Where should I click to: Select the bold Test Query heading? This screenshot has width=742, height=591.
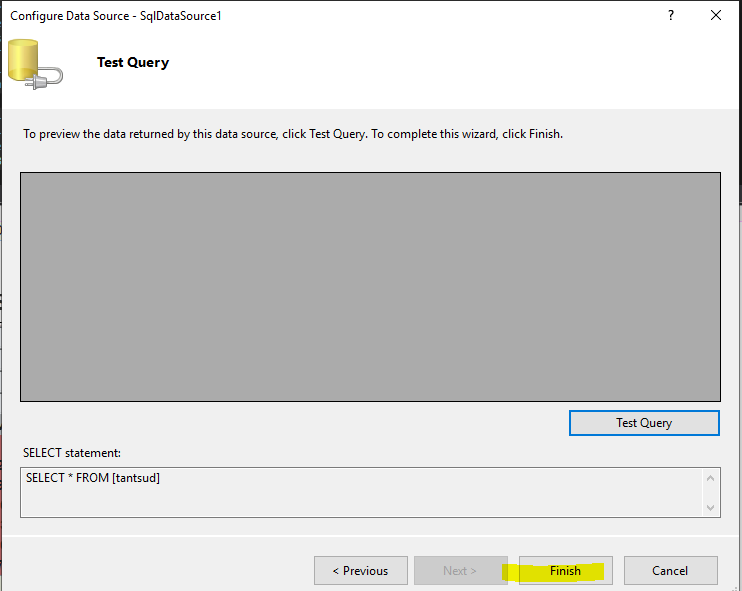[133, 62]
